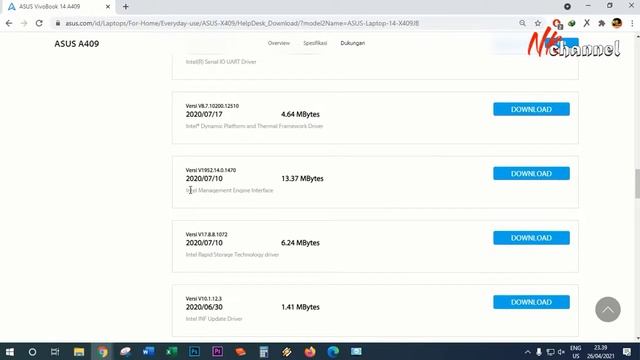Click the Intel INF Update Driver description
This screenshot has height=360, width=640.
tap(214, 319)
